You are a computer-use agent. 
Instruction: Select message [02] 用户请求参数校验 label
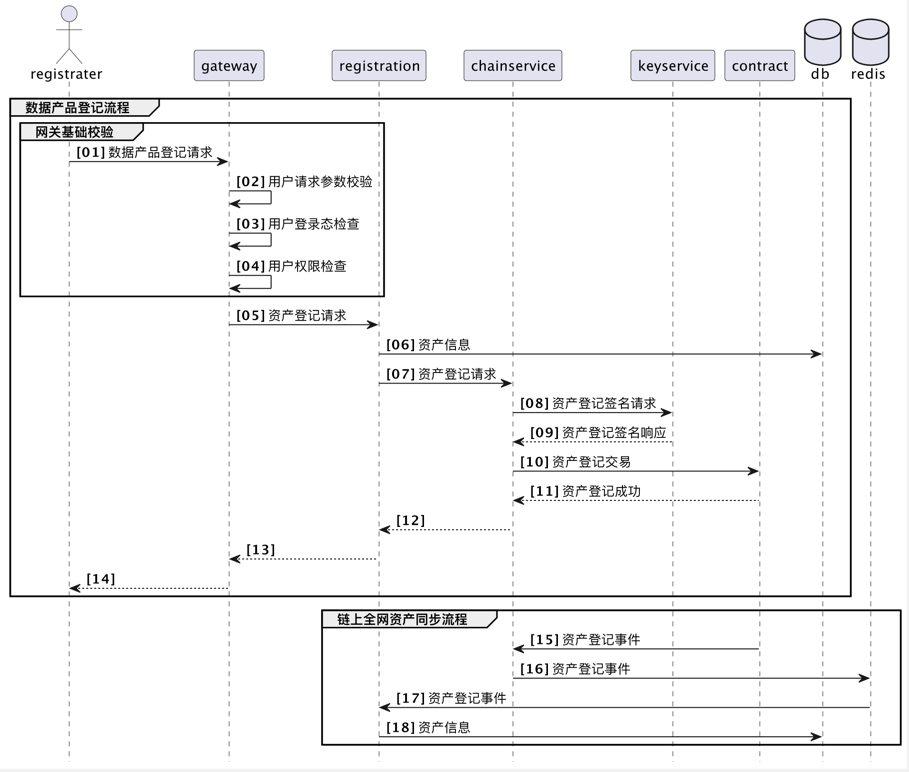[304, 182]
